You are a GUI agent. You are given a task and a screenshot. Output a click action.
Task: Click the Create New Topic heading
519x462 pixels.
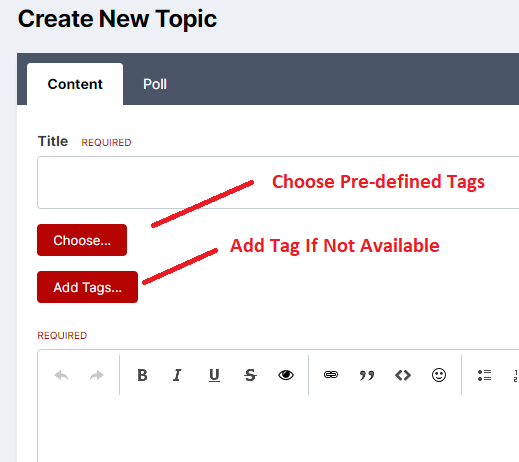pos(117,19)
